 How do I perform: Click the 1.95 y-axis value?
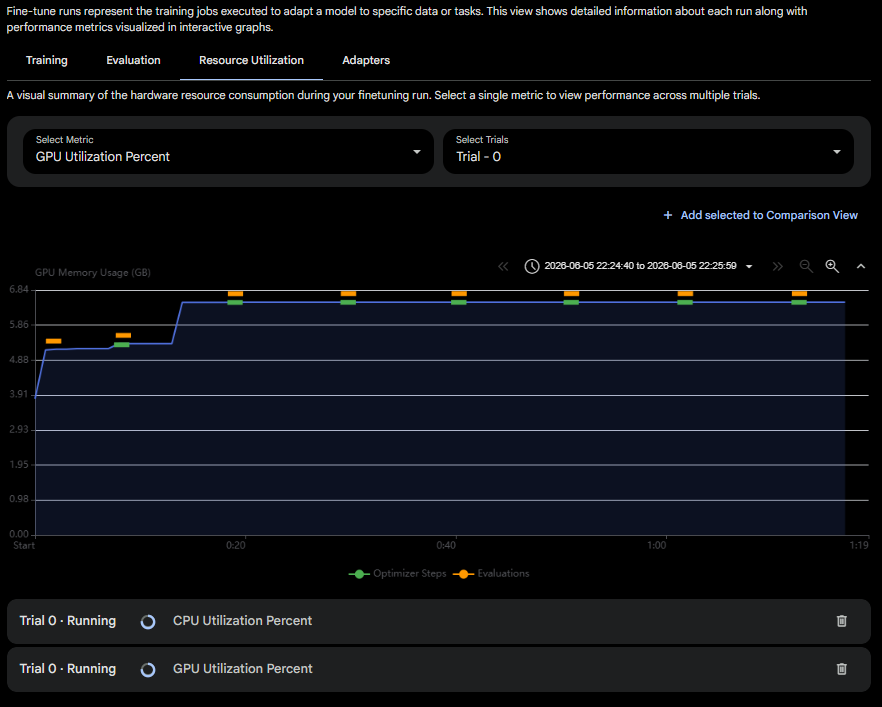pos(19,464)
